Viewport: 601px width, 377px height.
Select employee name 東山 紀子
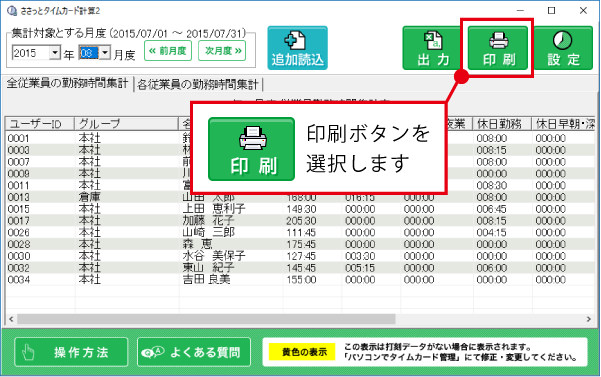pos(208,268)
